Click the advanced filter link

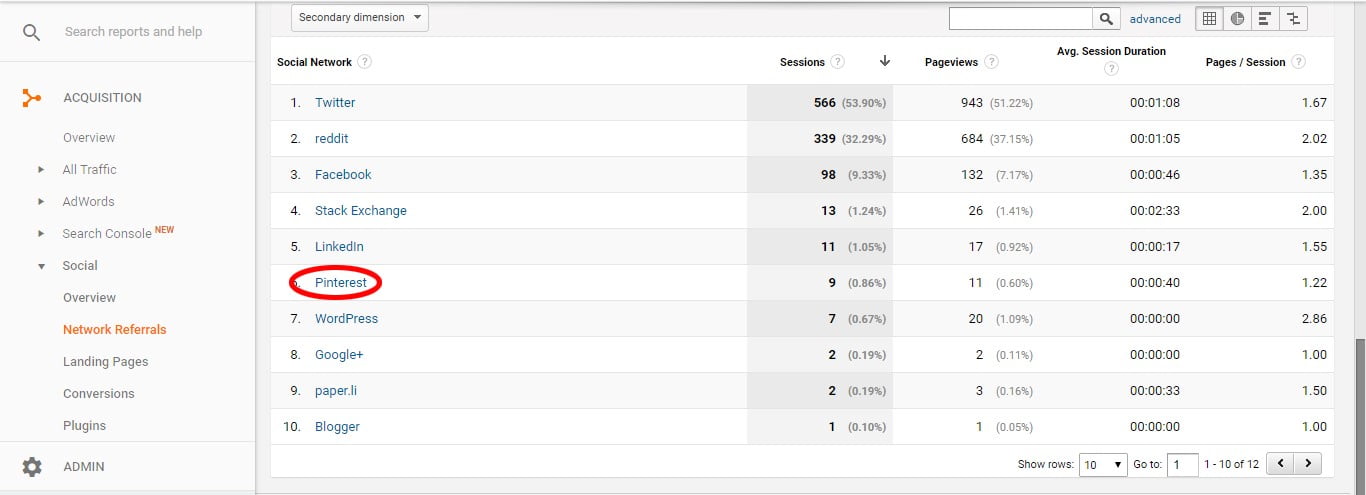1155,19
